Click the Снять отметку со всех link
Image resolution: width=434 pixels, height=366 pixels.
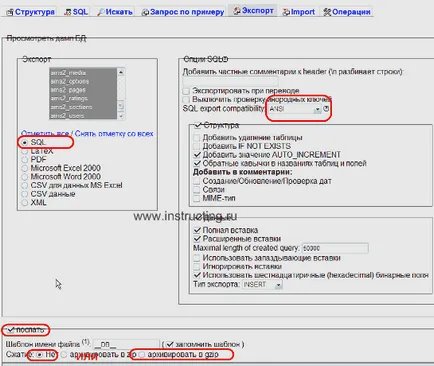[114, 134]
